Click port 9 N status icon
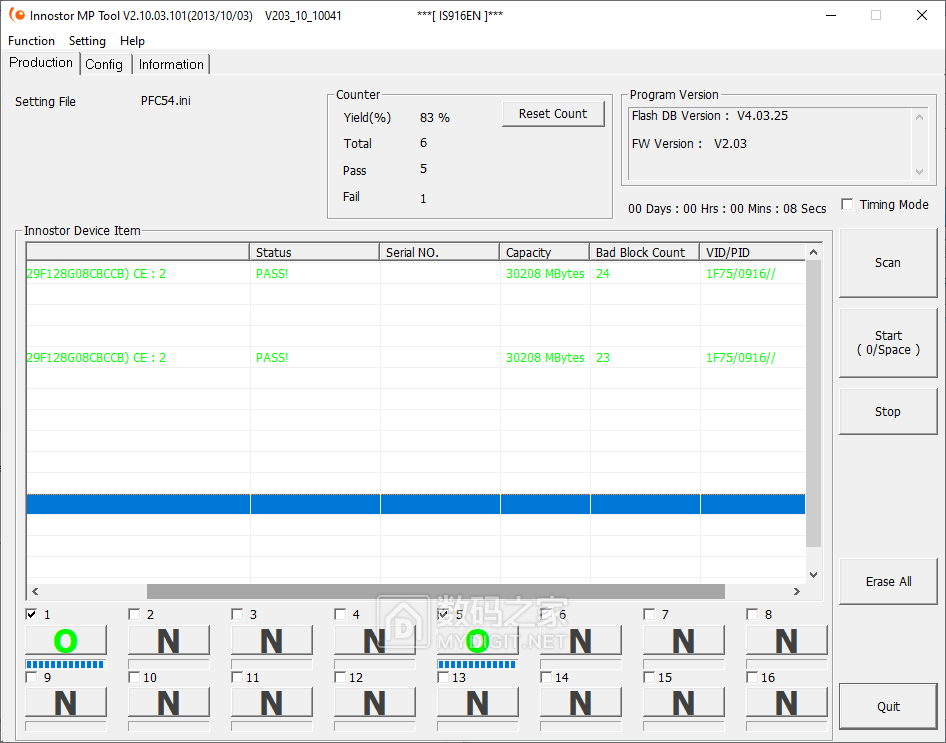946x743 pixels. 66,703
